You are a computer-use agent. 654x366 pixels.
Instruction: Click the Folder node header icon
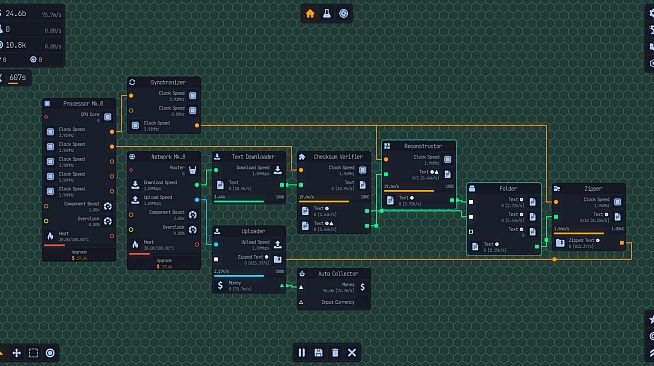pyautogui.click(x=472, y=188)
